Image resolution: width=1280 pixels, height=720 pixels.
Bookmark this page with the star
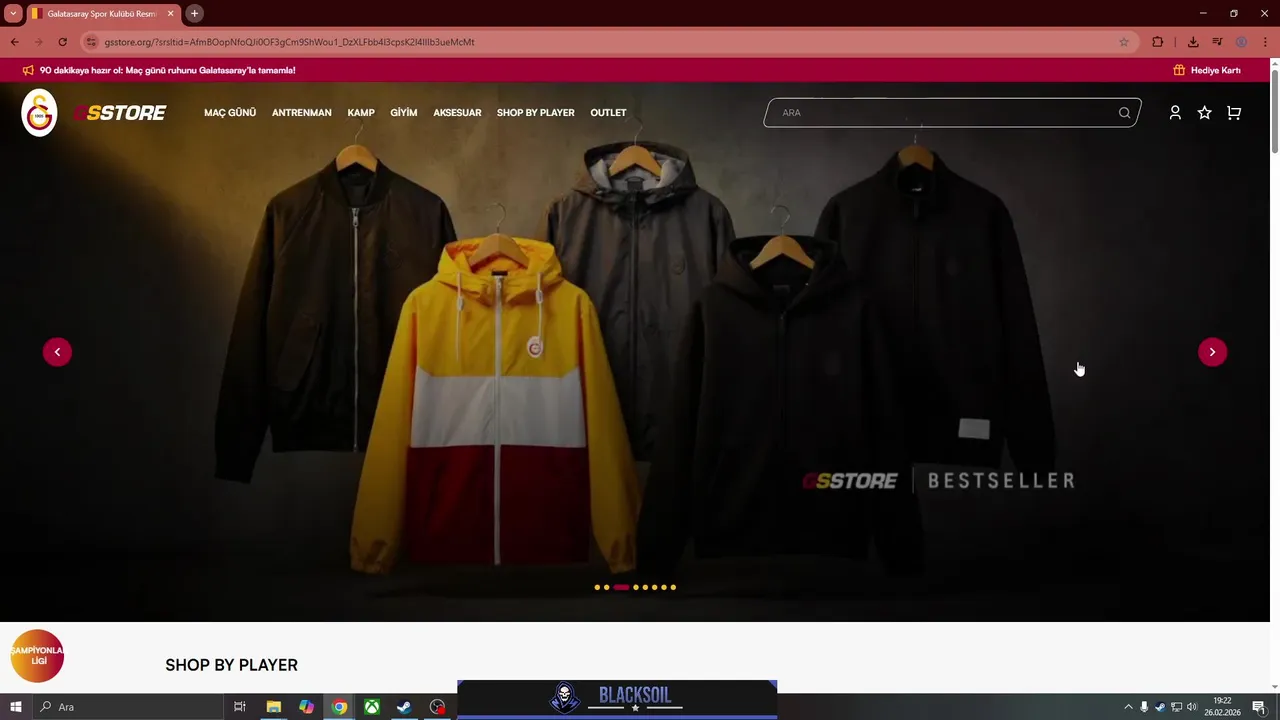[1124, 42]
